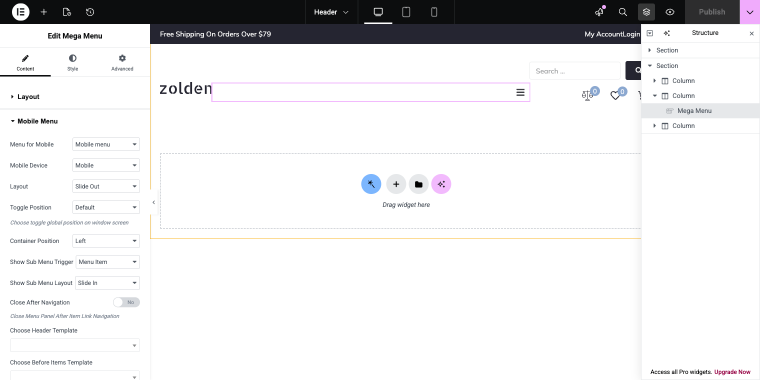Switch to tablet preview mode
Screen dimensions: 760x380
[x=406, y=12]
